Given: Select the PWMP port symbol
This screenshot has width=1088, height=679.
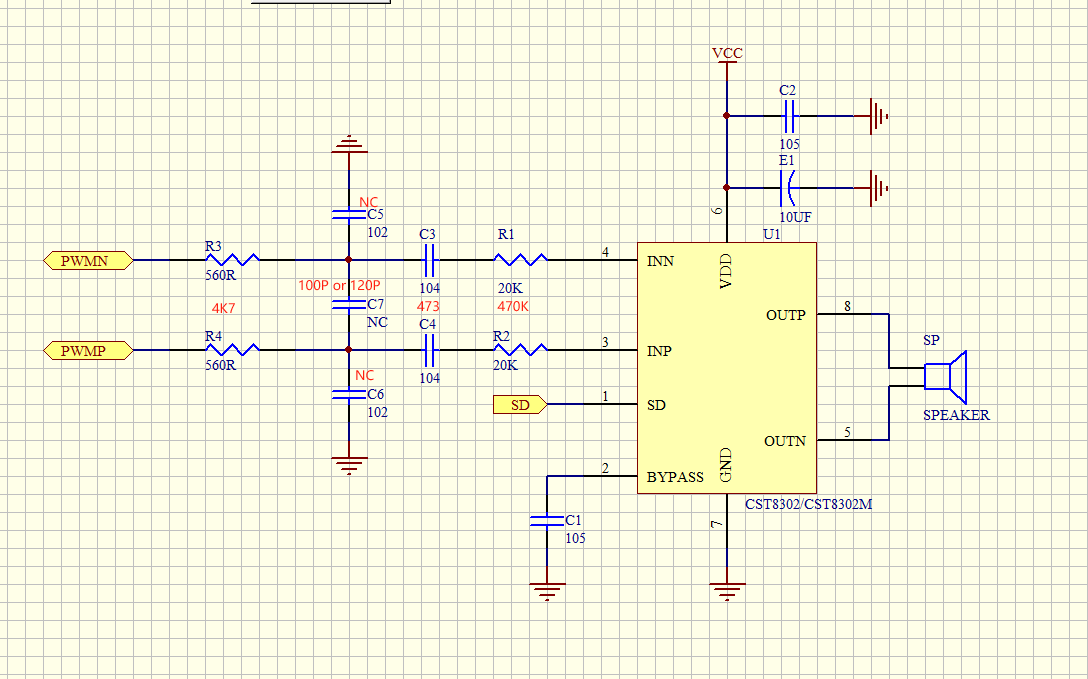Looking at the screenshot, I should [x=88, y=350].
